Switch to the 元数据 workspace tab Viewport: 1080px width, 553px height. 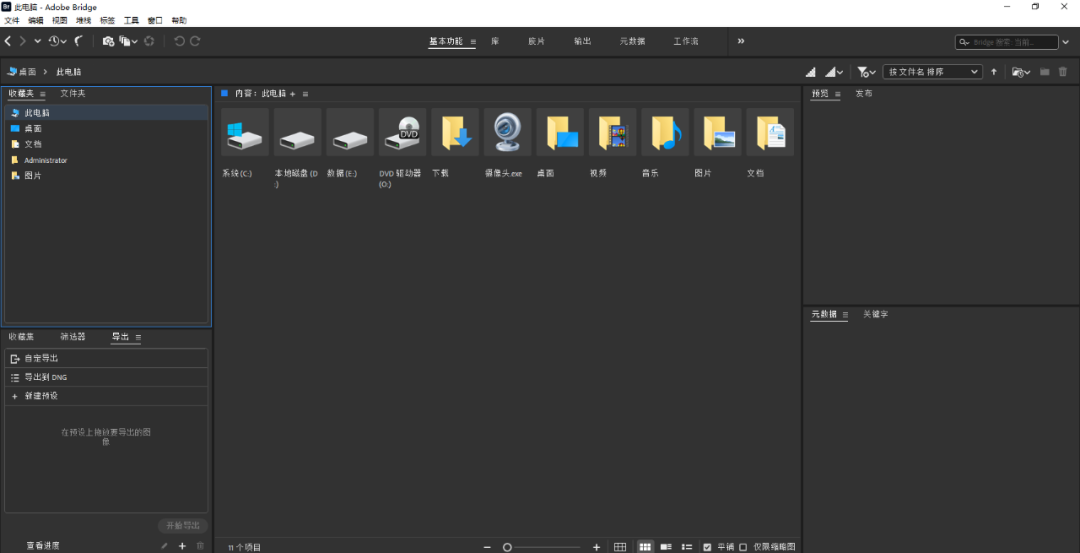pyautogui.click(x=632, y=41)
